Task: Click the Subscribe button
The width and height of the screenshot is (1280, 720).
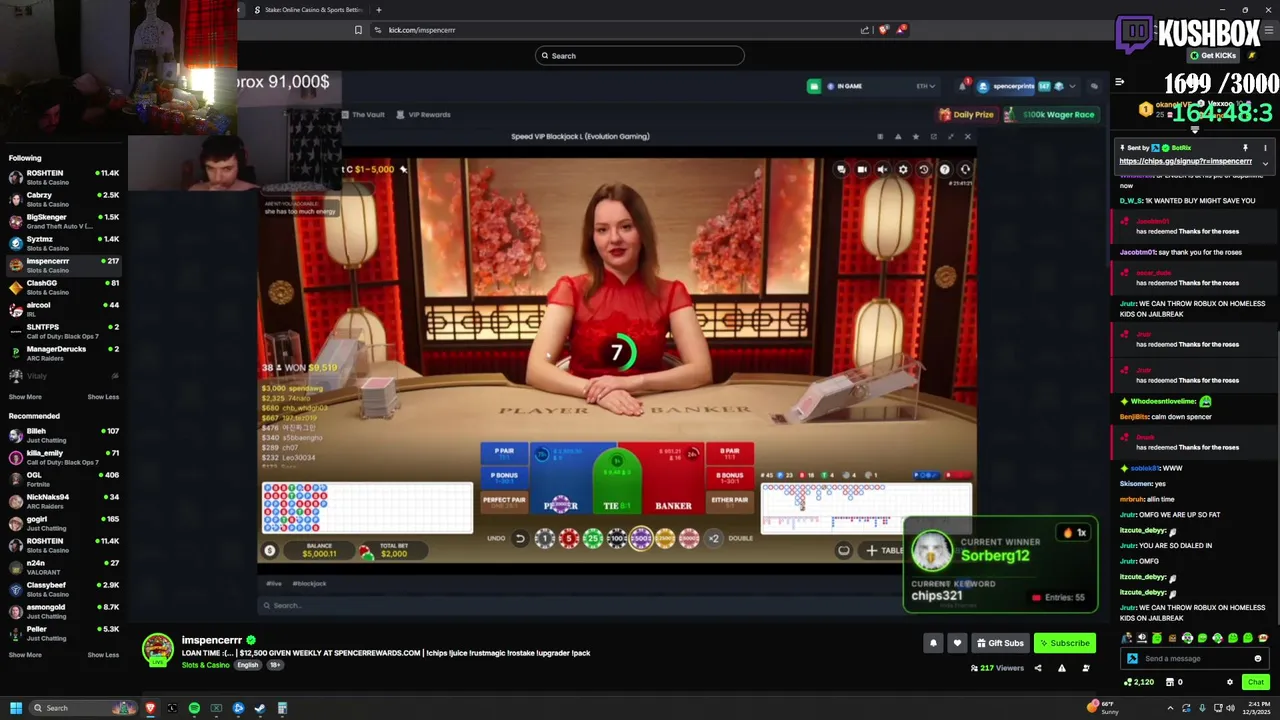Action: coord(1064,643)
